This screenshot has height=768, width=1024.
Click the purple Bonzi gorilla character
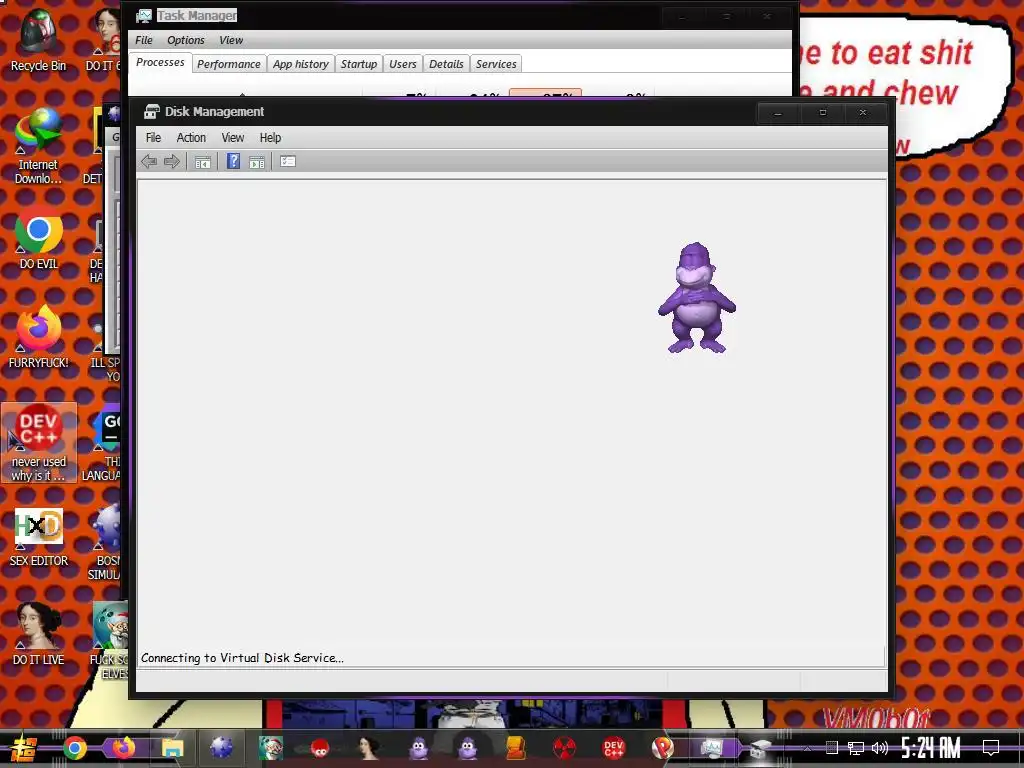[697, 298]
